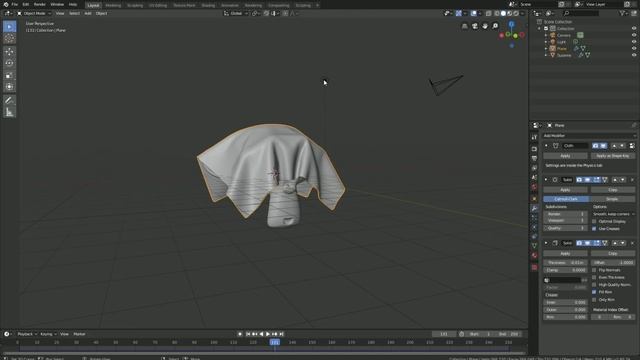This screenshot has width=640, height=360.
Task: Switch to wireframe viewport shading
Action: click(x=497, y=13)
